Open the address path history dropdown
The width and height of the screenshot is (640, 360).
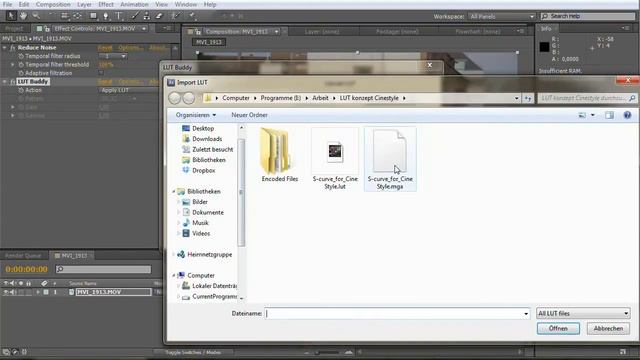point(516,98)
